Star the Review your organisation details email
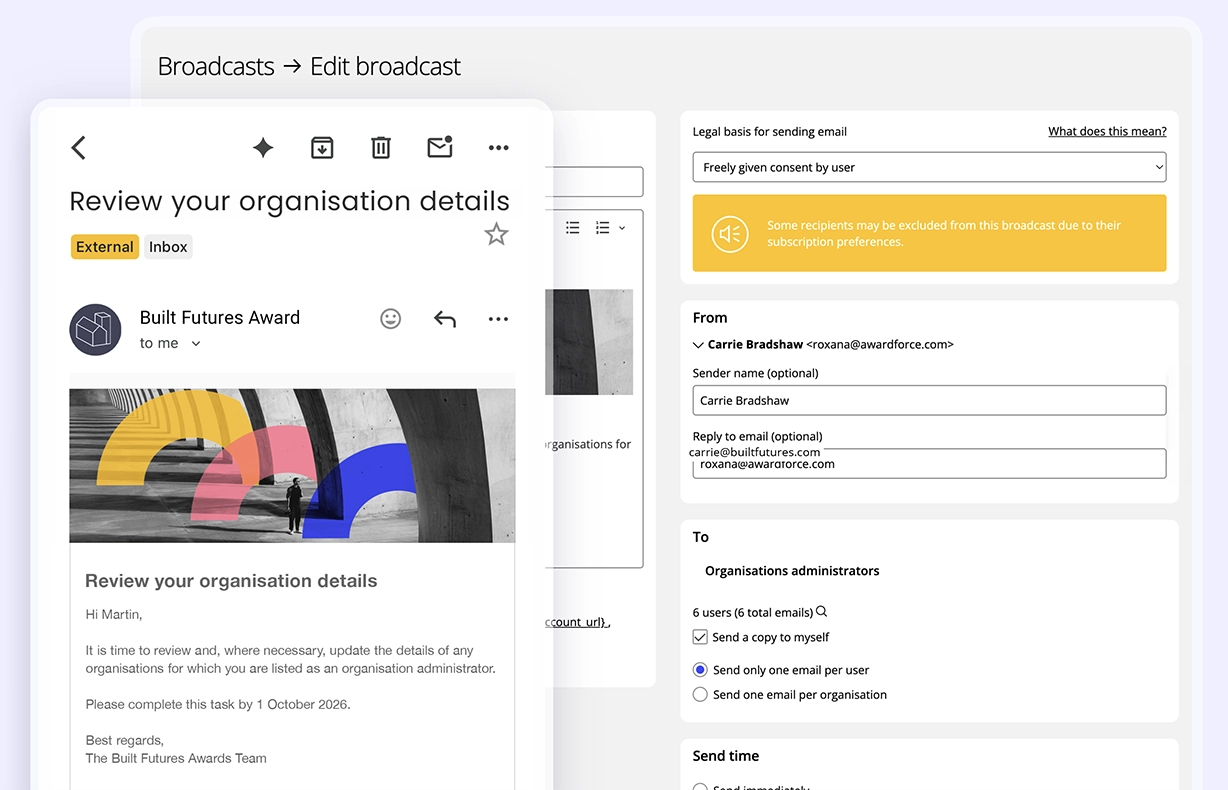 pyautogui.click(x=496, y=234)
